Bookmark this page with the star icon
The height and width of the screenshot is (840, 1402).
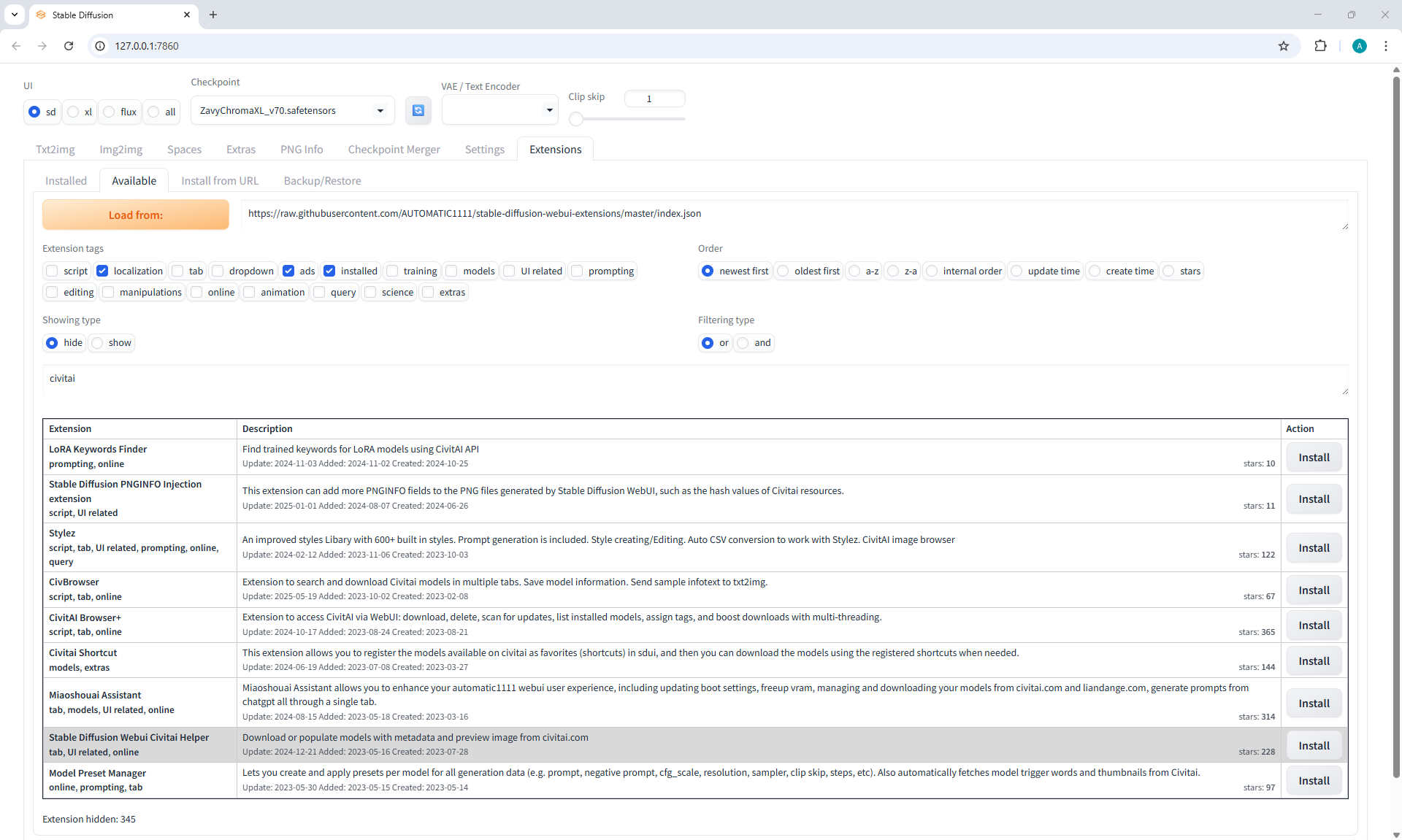click(1284, 46)
